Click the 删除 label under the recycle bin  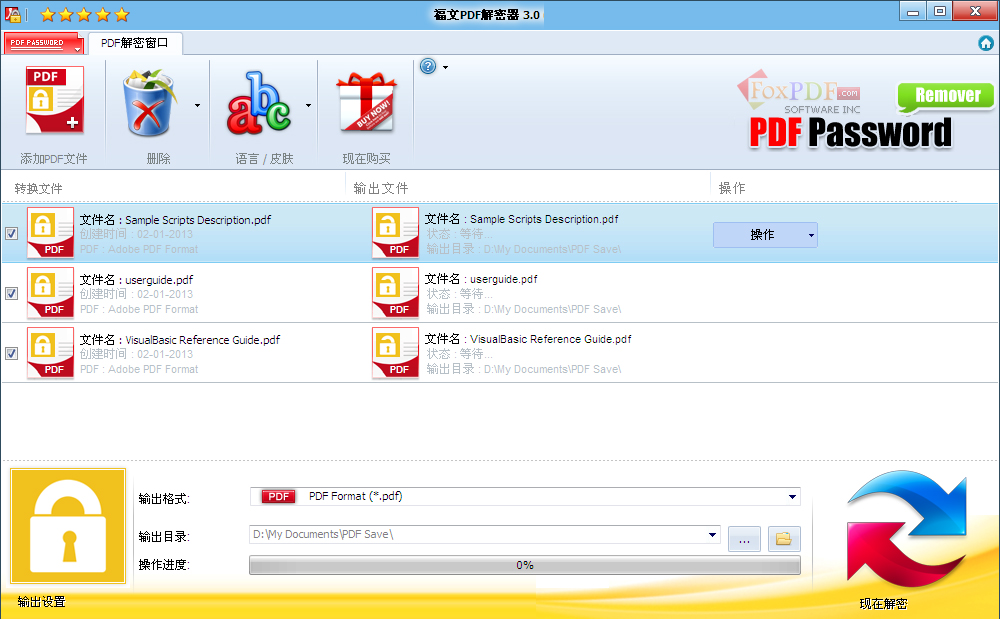pyautogui.click(x=158, y=159)
